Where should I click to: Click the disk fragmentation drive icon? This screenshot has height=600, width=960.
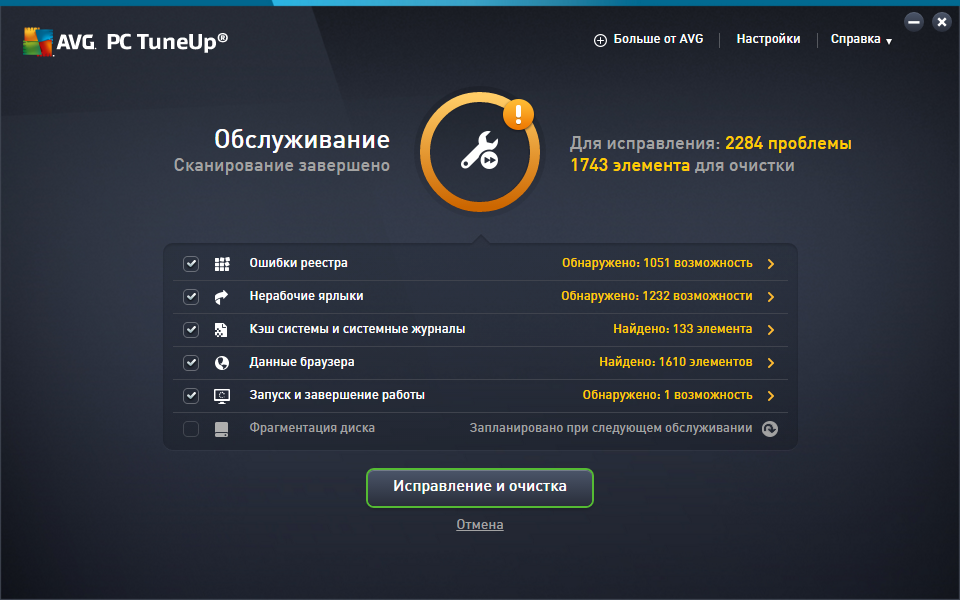click(x=222, y=429)
